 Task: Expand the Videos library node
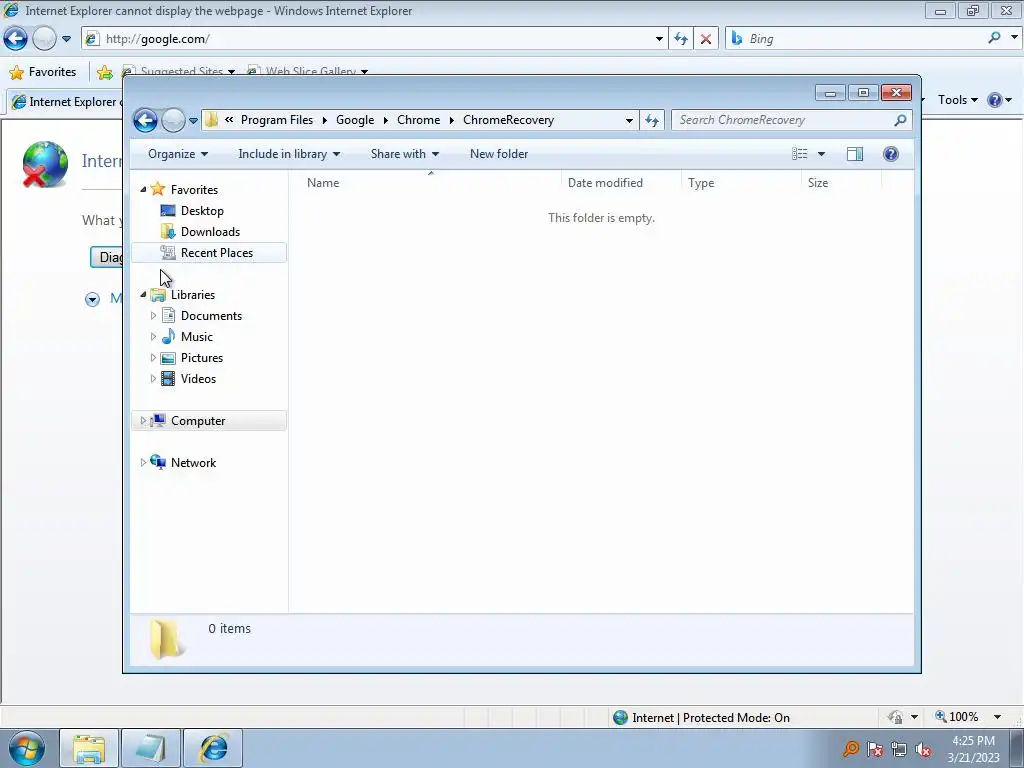click(x=153, y=379)
